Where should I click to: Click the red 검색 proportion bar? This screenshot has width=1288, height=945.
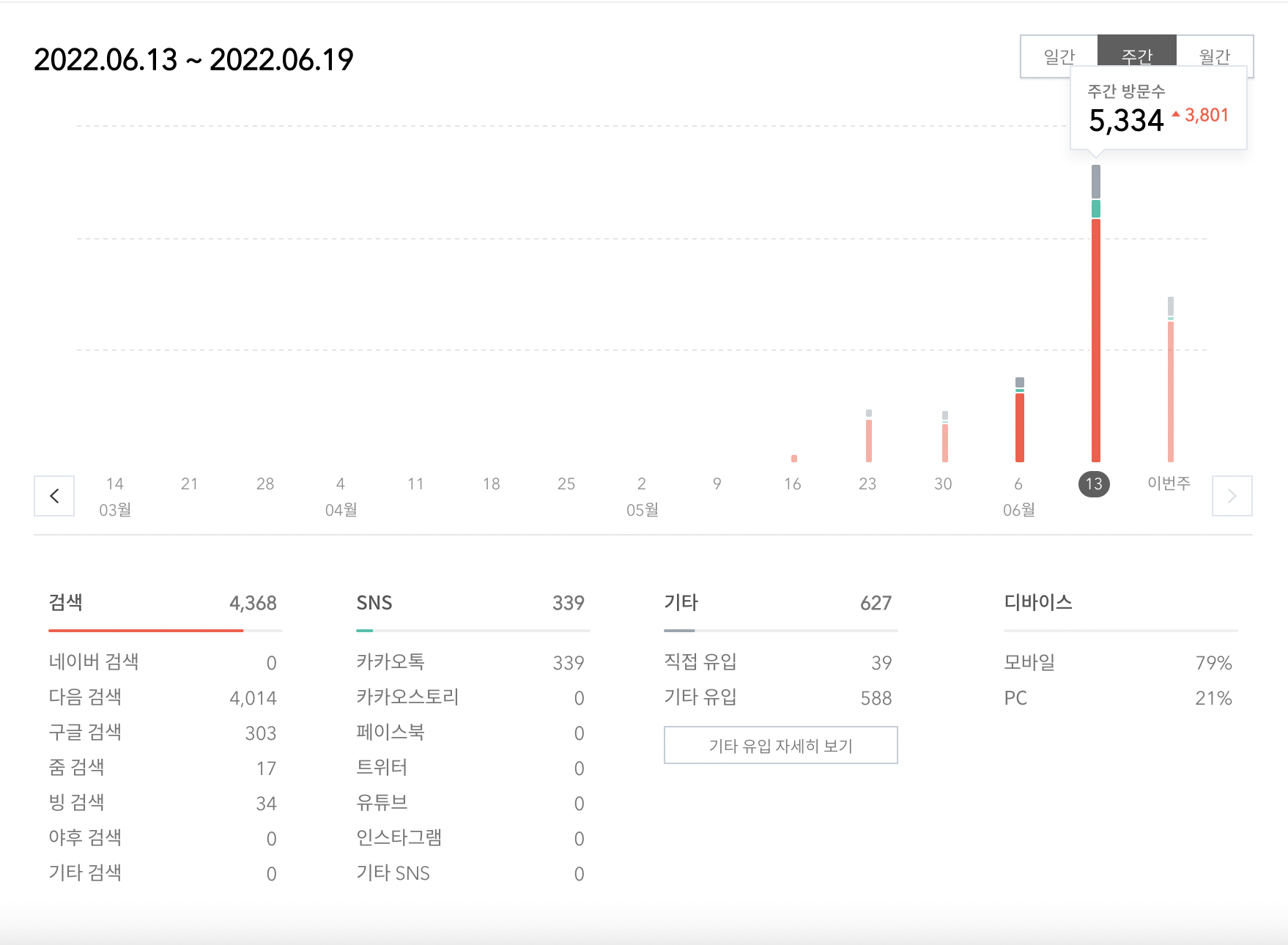pos(146,630)
